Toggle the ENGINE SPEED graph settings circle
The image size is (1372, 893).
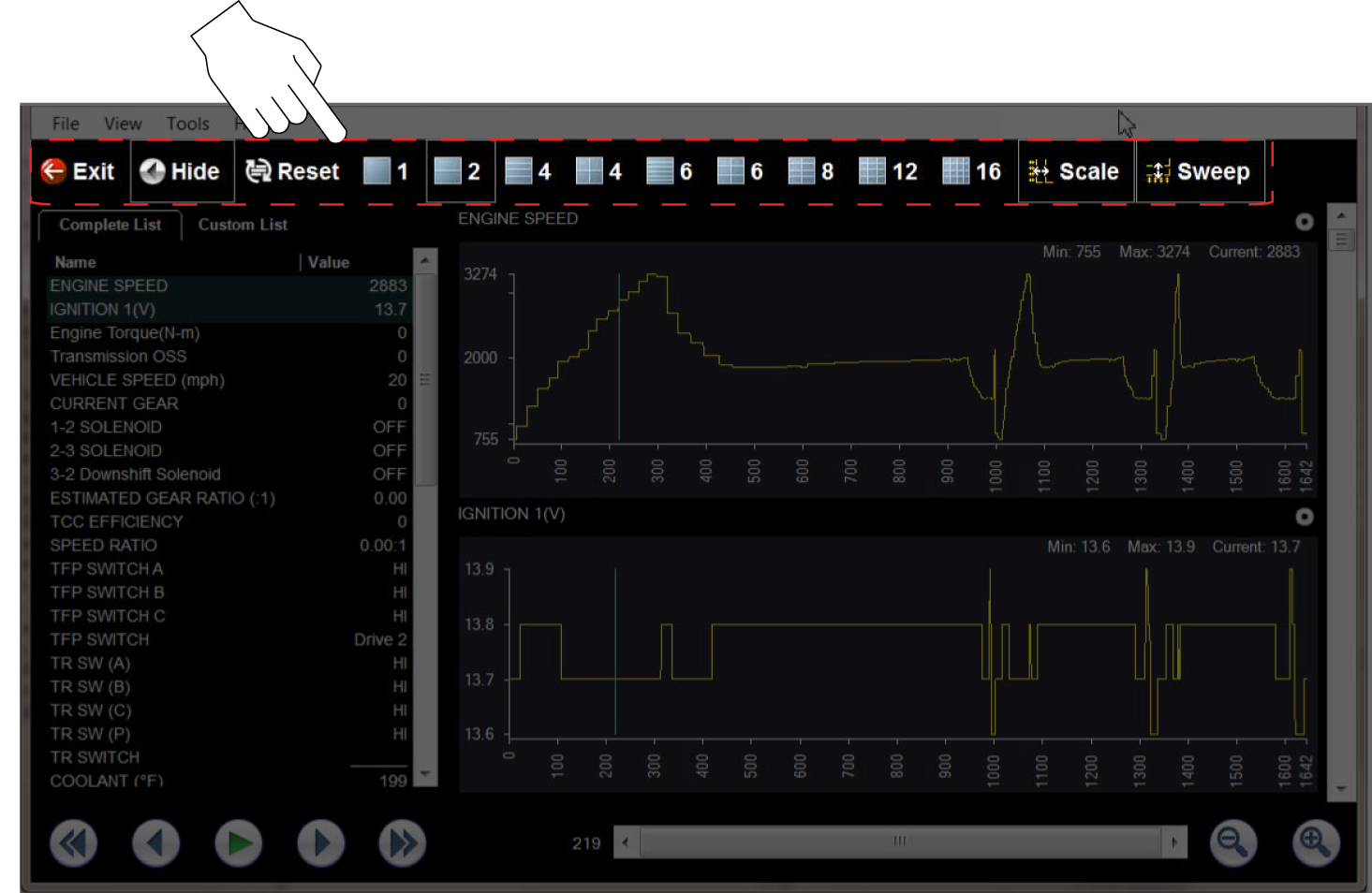(x=1304, y=222)
